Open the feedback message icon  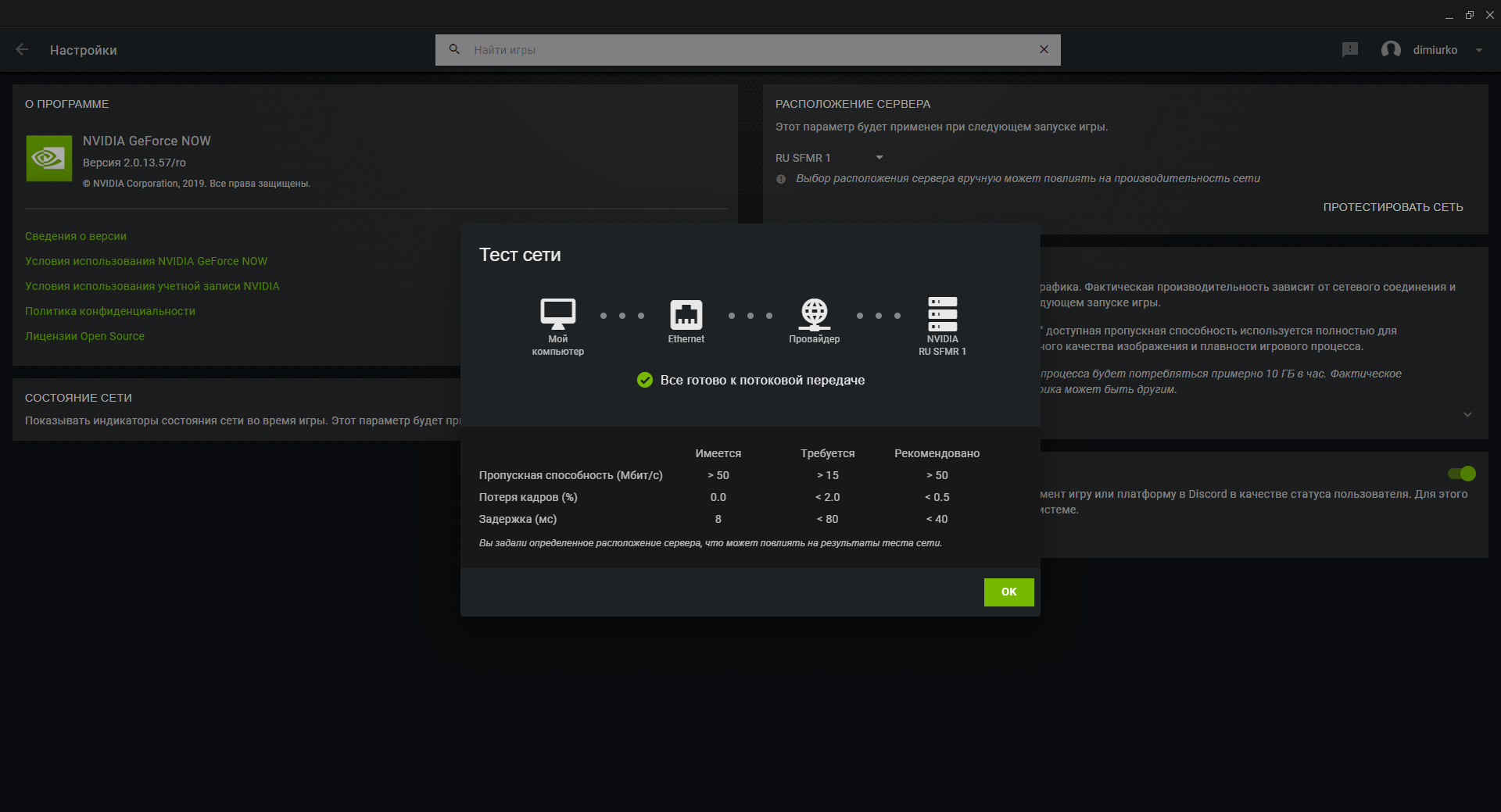(1350, 49)
